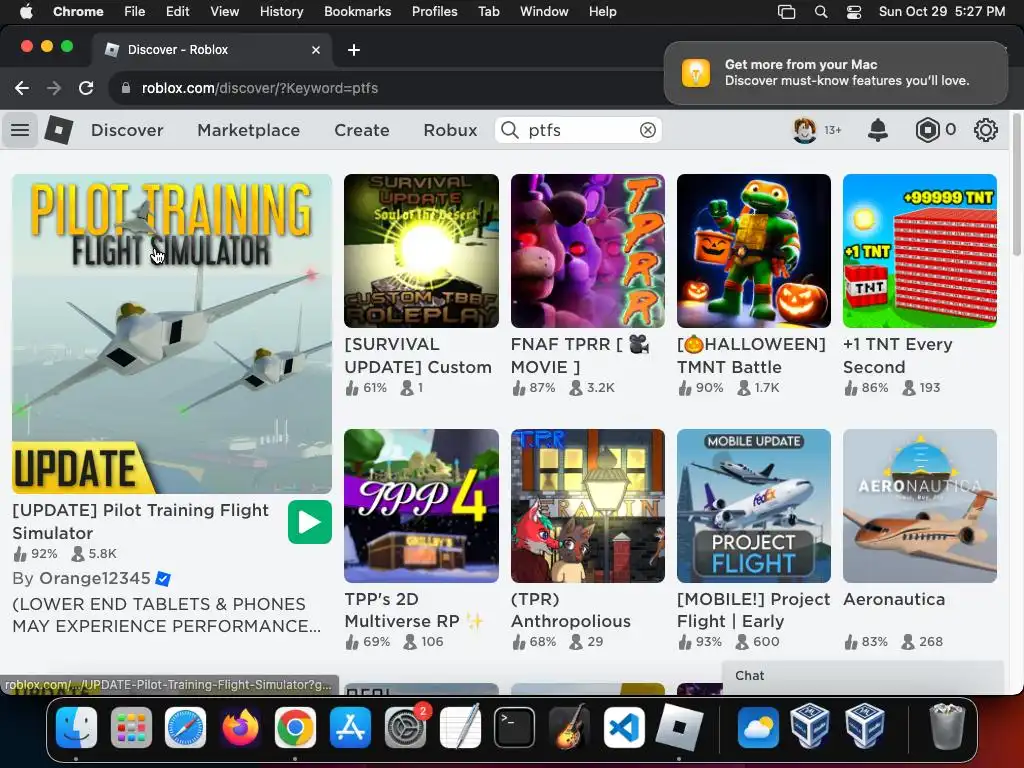The image size is (1024, 768).
Task: Open TextEdit from the Dock
Action: [460, 727]
